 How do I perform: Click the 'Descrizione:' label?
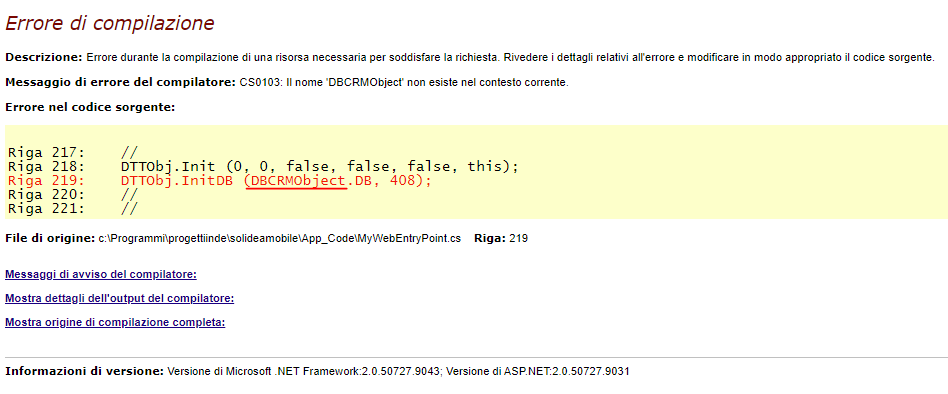pos(43,58)
